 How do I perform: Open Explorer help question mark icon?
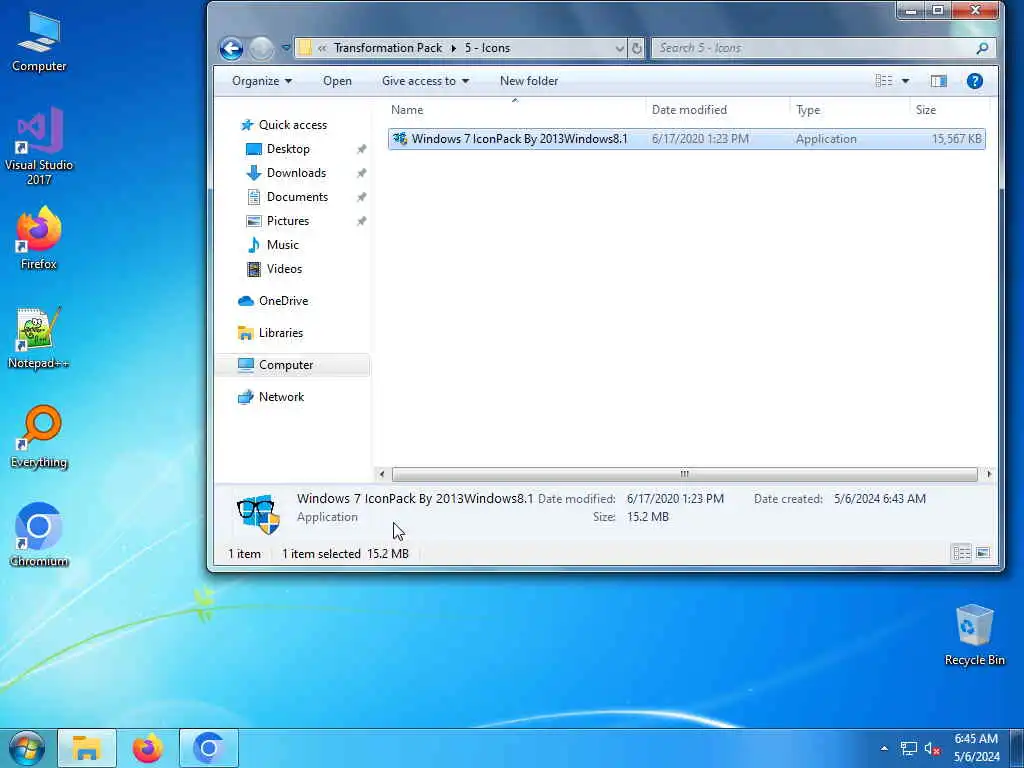pos(974,81)
